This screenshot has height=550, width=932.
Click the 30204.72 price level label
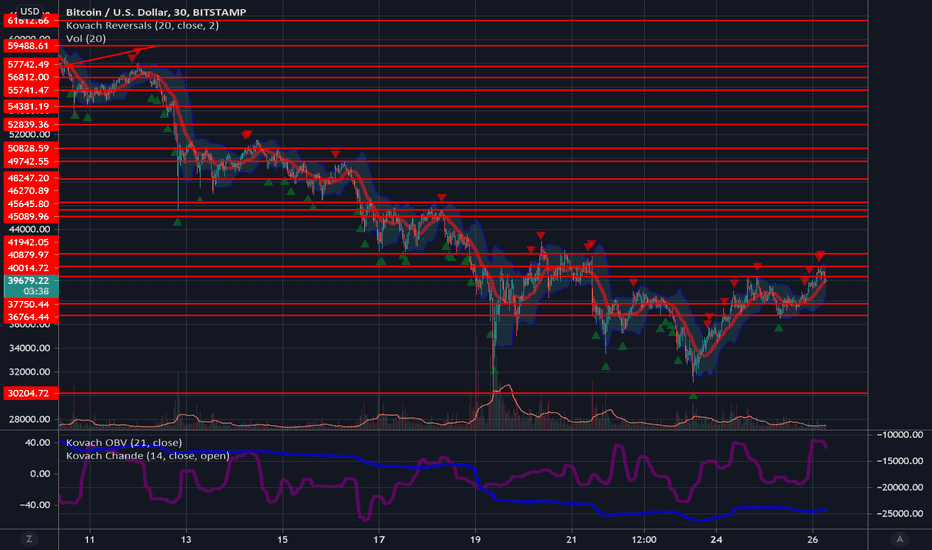[x=31, y=393]
